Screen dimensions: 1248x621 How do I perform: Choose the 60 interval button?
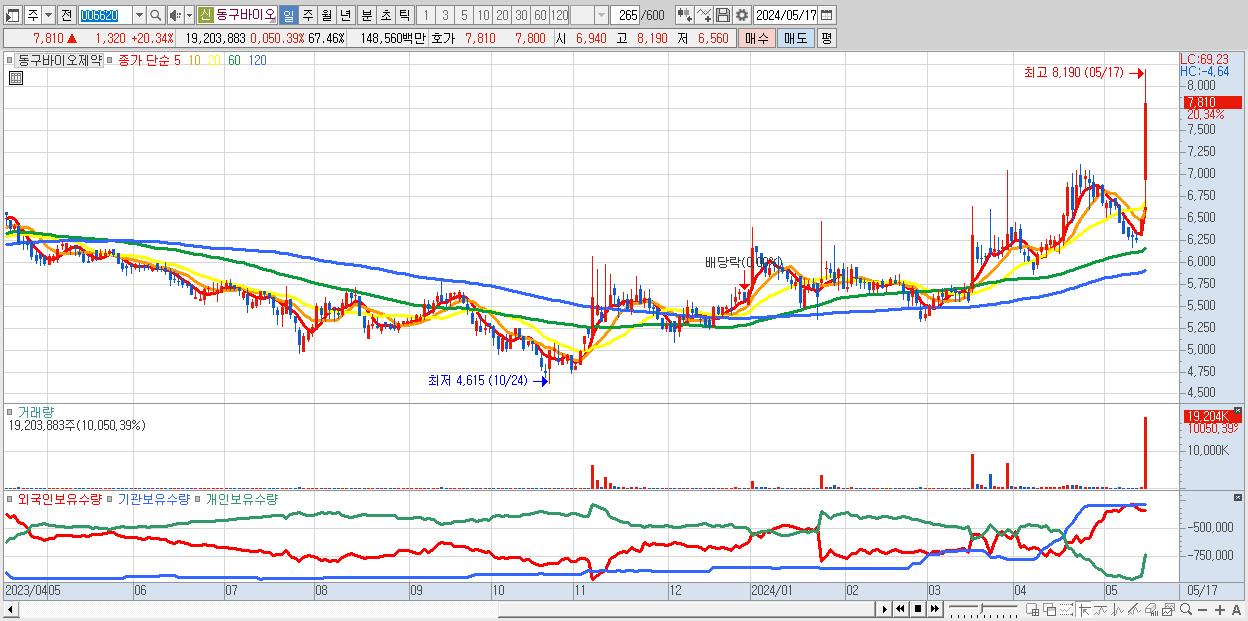point(540,15)
